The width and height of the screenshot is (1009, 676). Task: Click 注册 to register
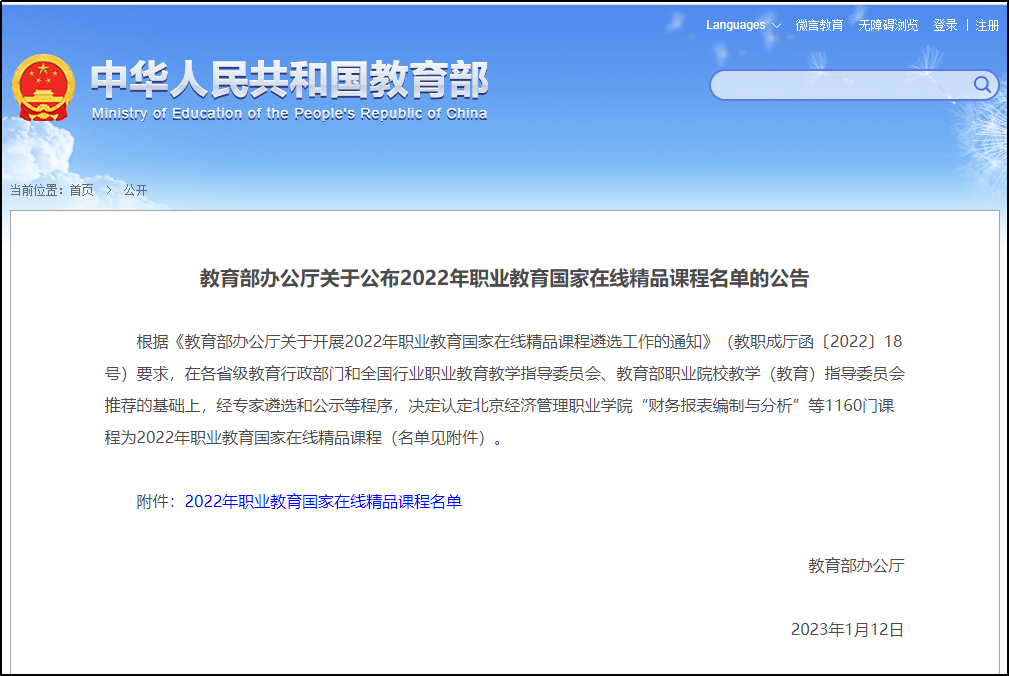tap(987, 25)
